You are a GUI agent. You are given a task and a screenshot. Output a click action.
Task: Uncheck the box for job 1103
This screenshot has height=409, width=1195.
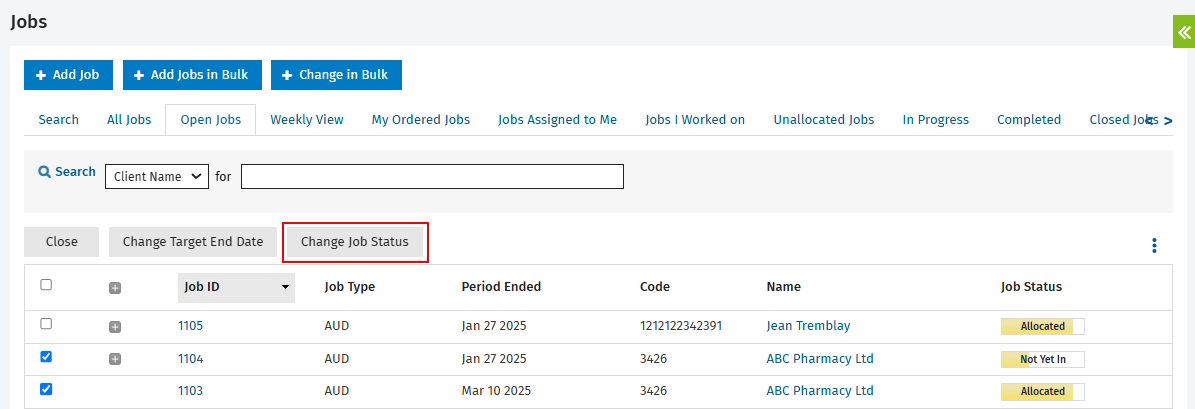point(46,388)
